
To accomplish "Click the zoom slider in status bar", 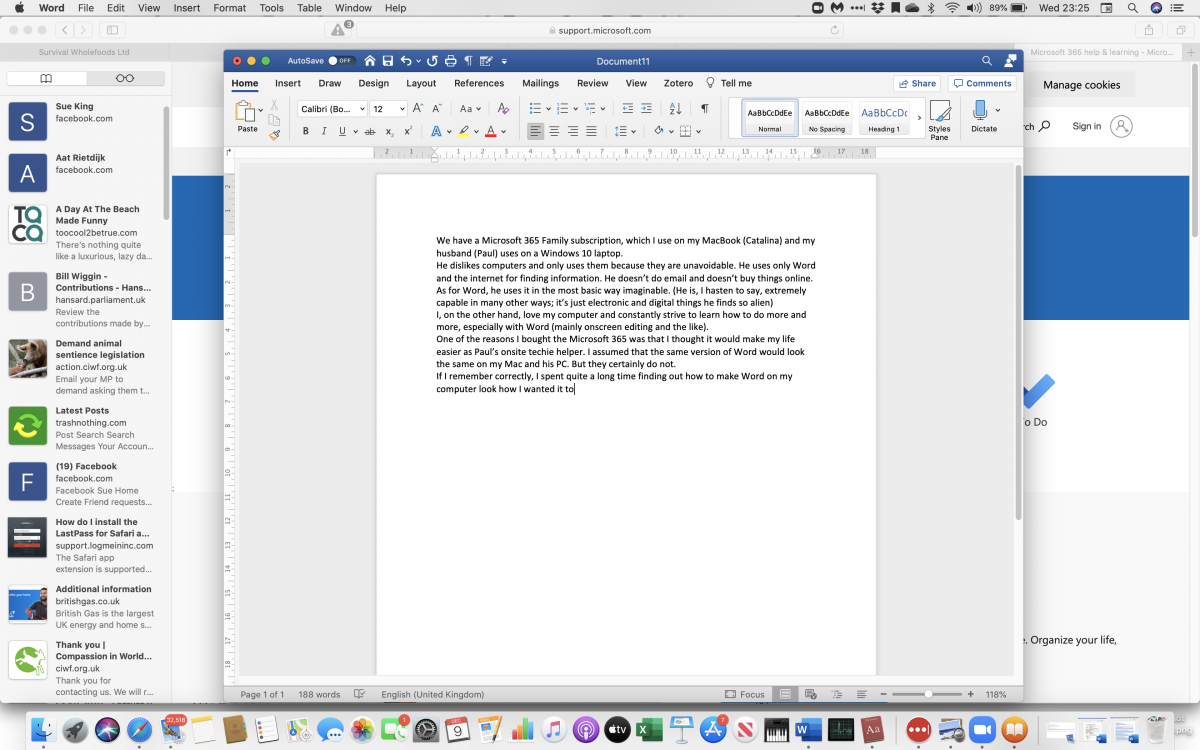I will [928, 694].
